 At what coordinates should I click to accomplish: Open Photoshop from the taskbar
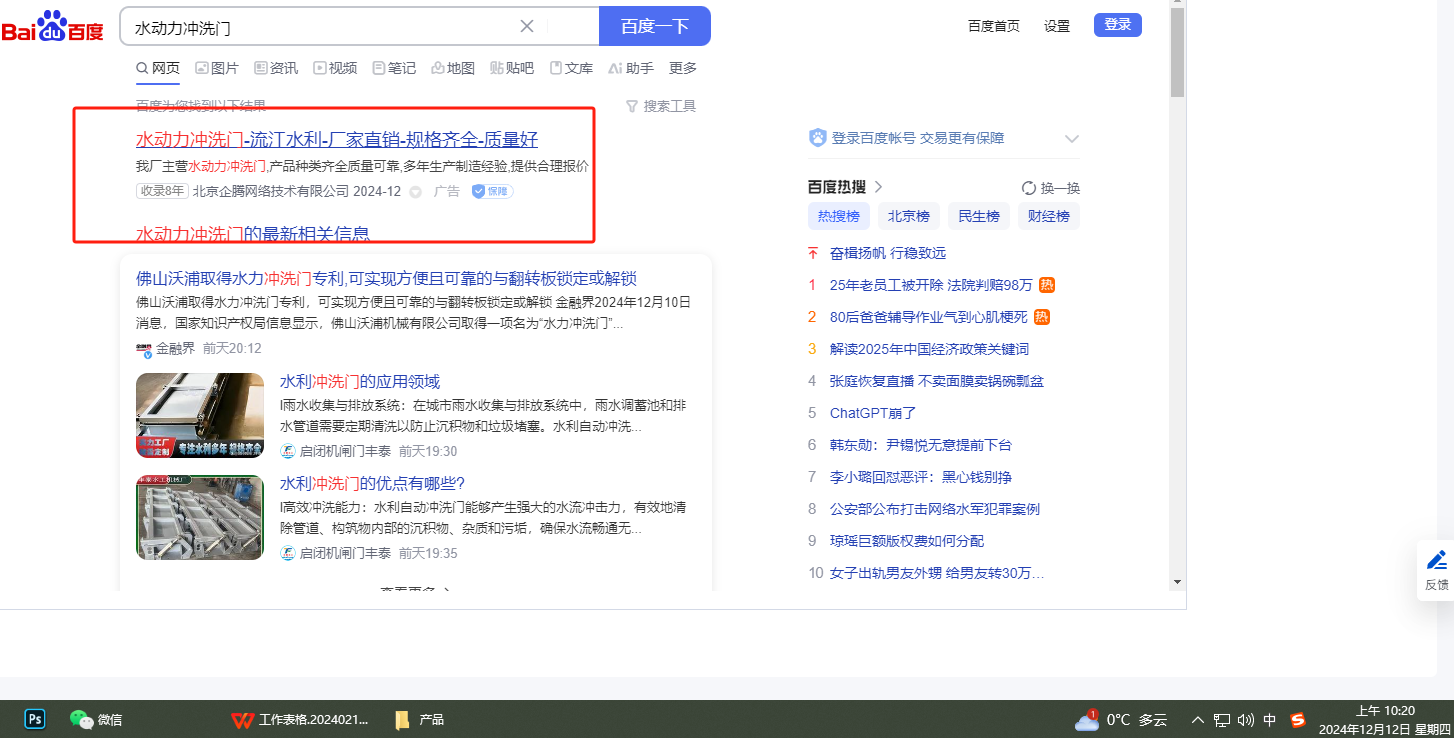click(35, 719)
